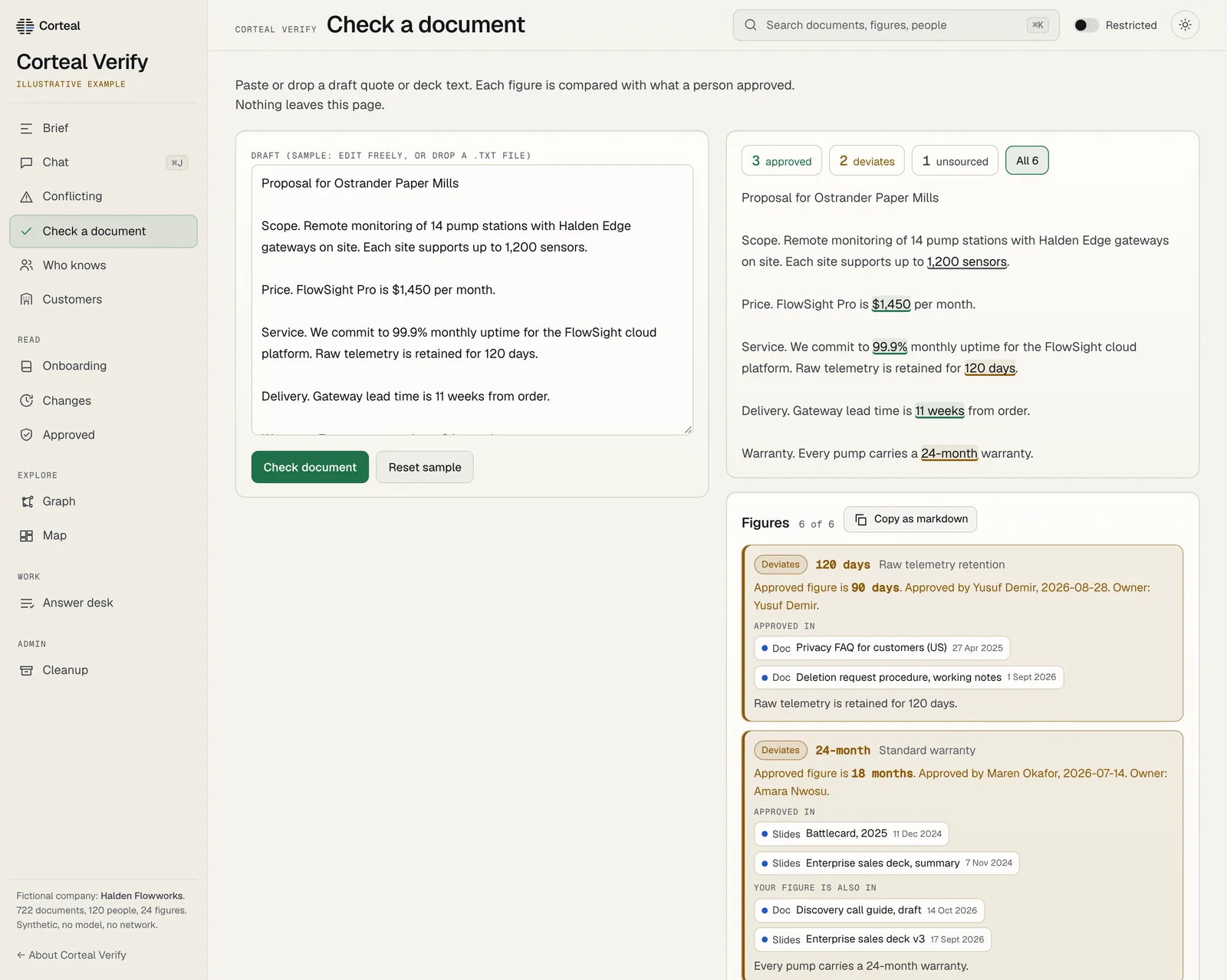Click the highlighted 99.9% figure

890,347
